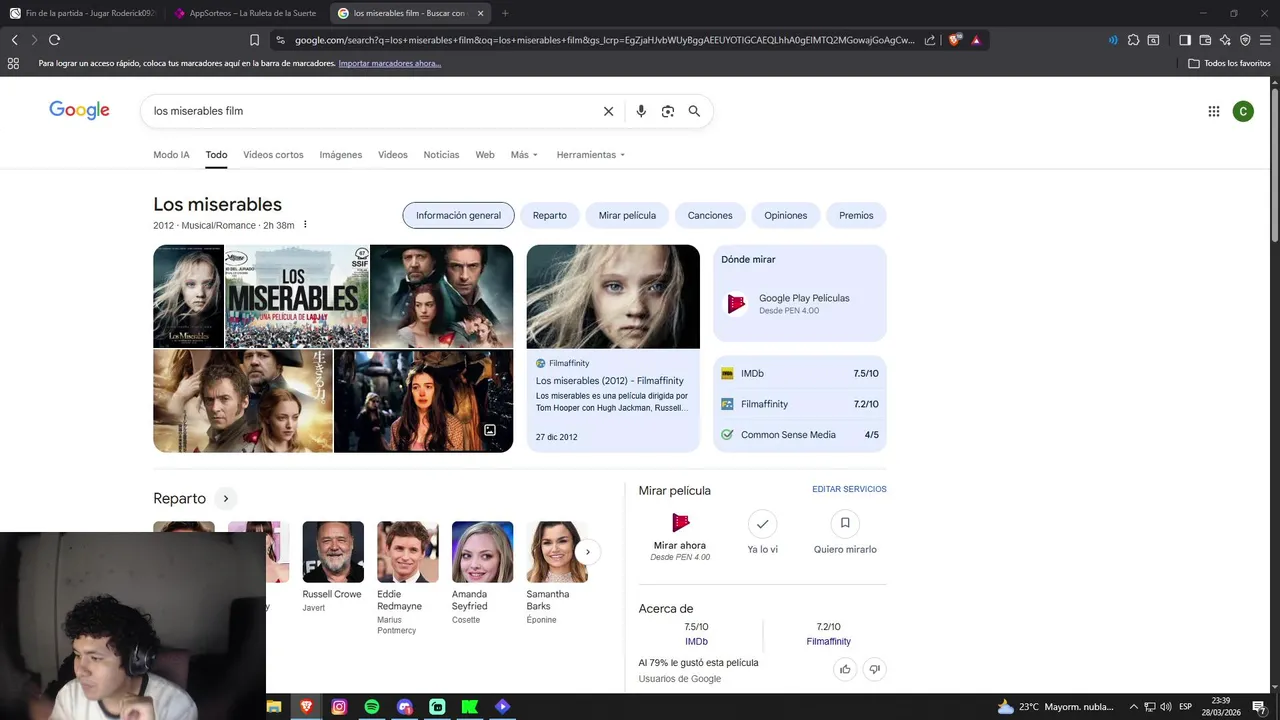Open the Google apps grid
The height and width of the screenshot is (720, 1280).
pos(1214,111)
